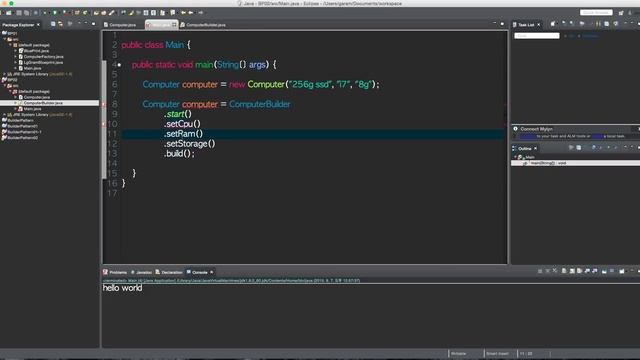Expand BluePrint.java tree node
The image size is (640, 360).
coord(16,51)
